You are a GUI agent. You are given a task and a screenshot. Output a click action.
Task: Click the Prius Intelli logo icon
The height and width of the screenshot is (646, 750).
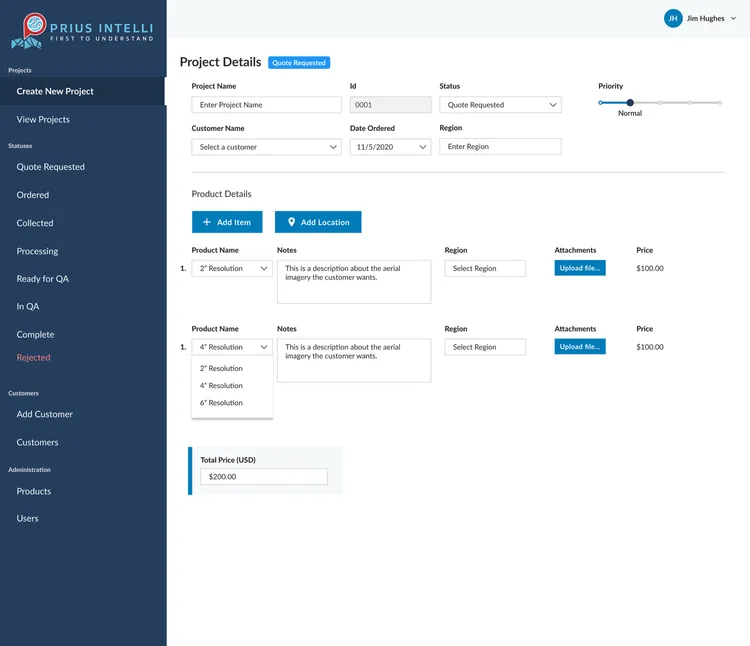tap(35, 29)
